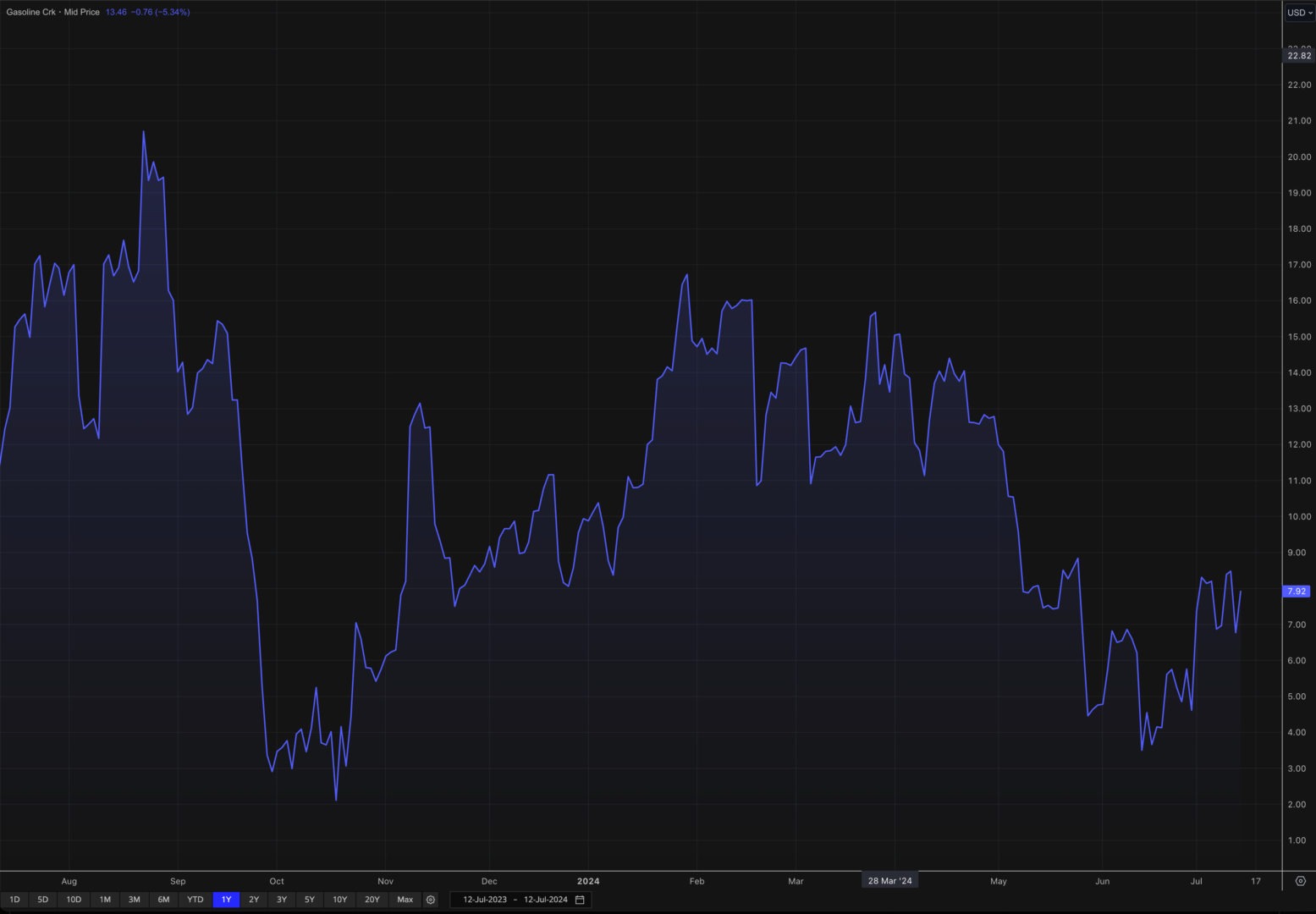
Task: Show Max time range
Action: (405, 900)
